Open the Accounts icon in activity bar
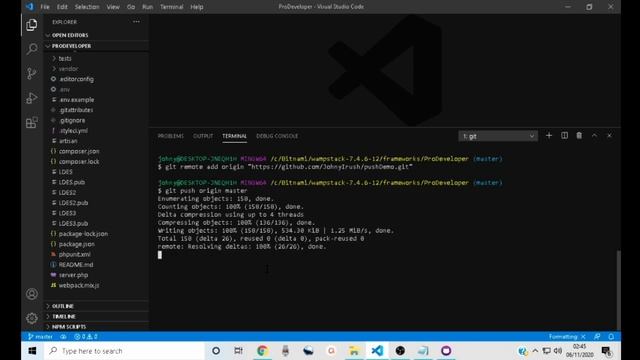The image size is (640, 360). [x=31, y=294]
